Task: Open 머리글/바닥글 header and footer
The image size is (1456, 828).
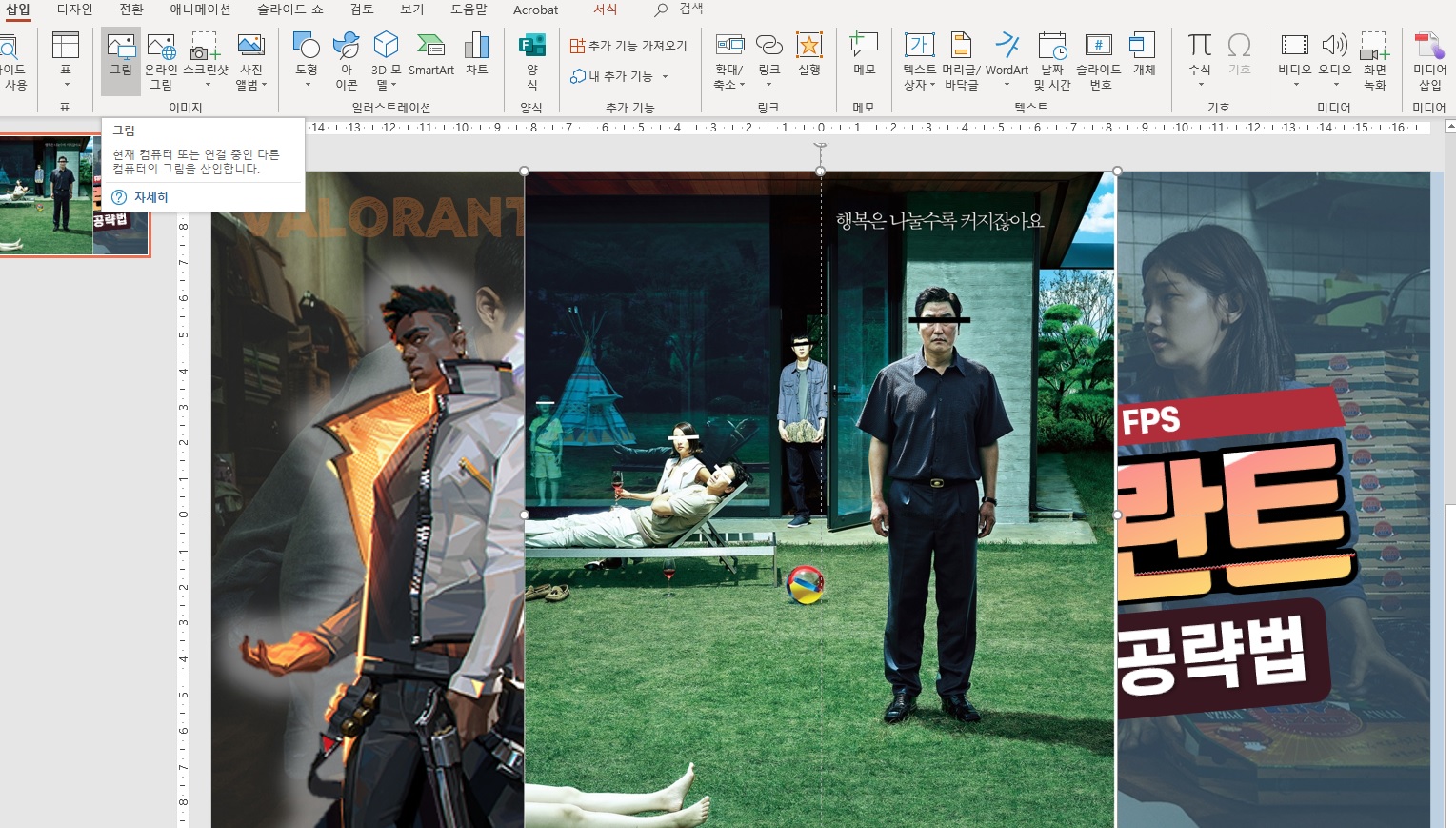Action: point(961,61)
